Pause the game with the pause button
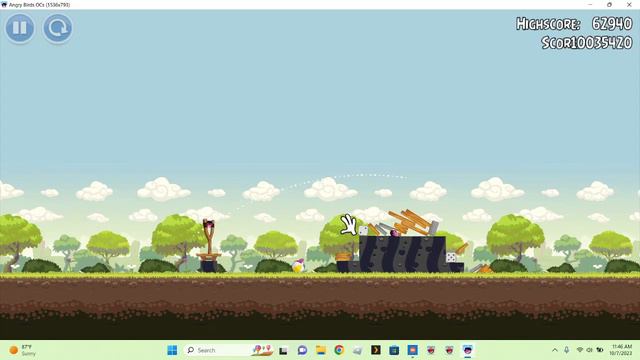Viewport: 640px width, 360px height. (x=20, y=28)
